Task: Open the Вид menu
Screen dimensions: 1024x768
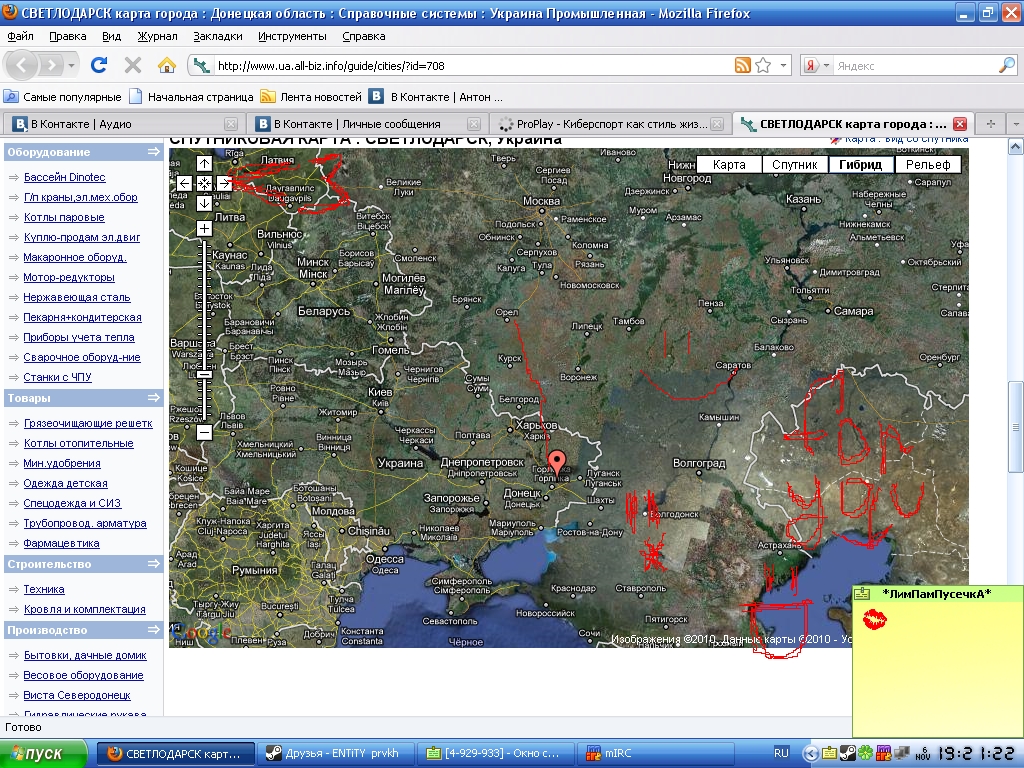Action: coord(112,36)
